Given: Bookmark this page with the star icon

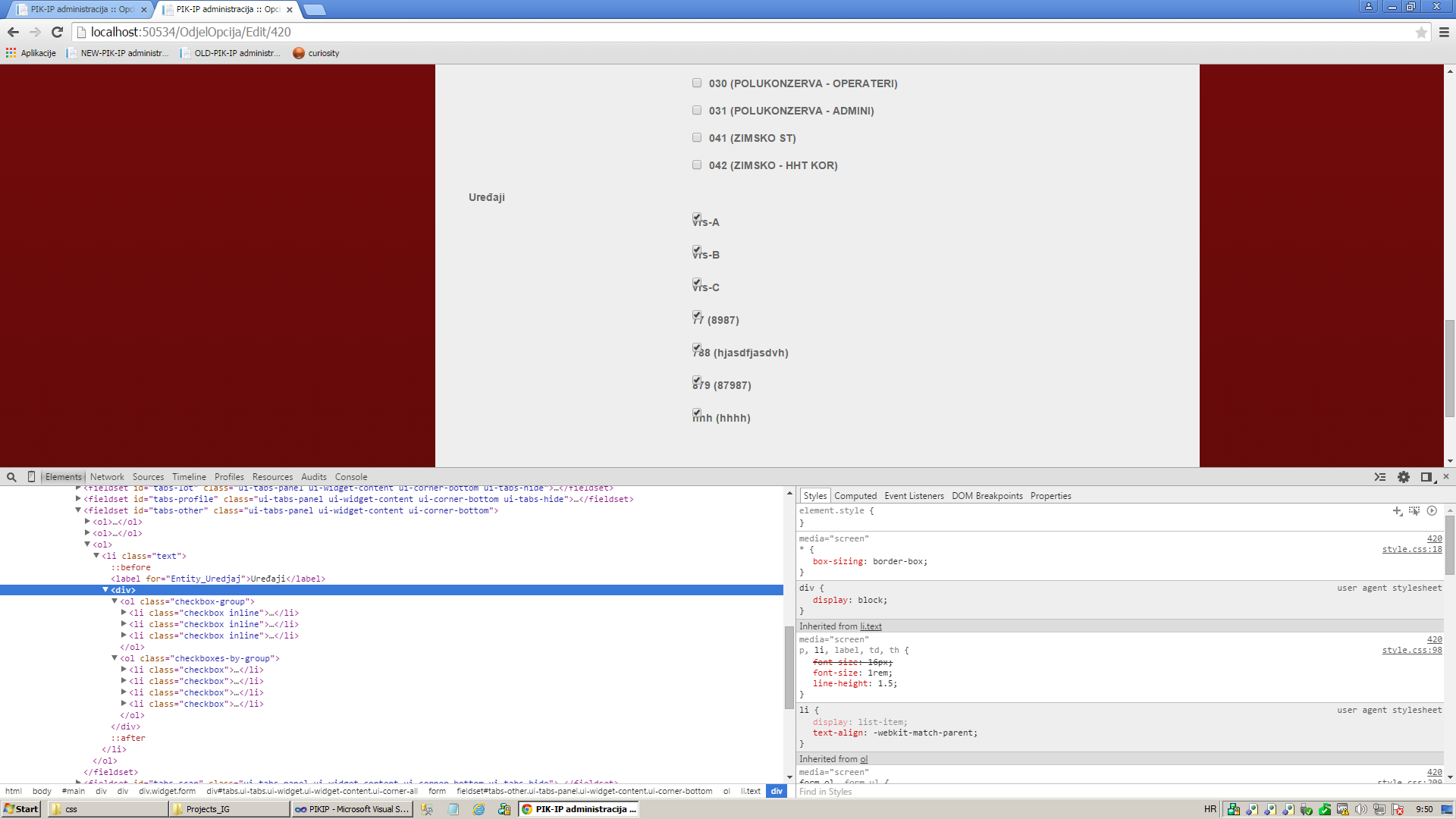Looking at the screenshot, I should point(1421,32).
